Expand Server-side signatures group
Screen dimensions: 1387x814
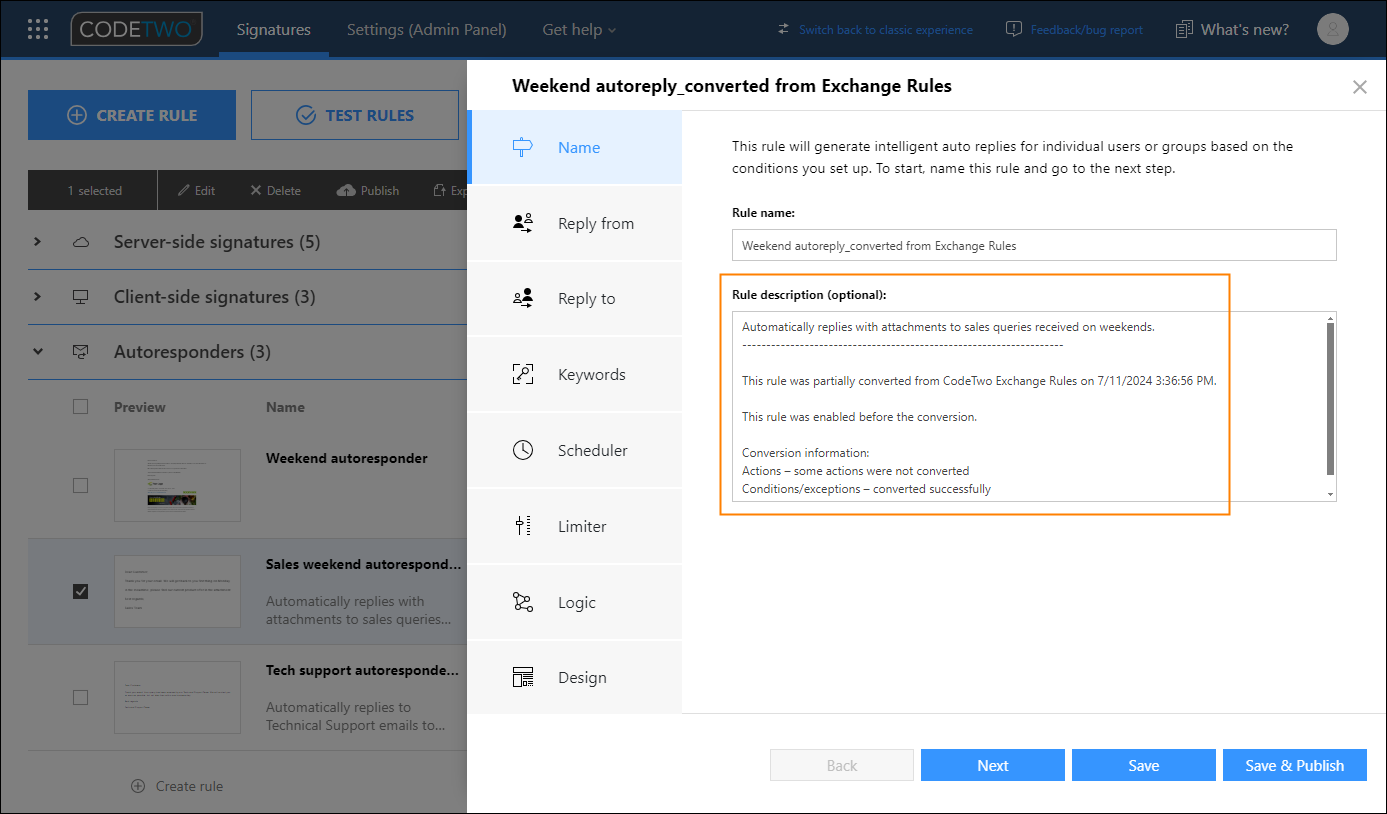point(38,242)
